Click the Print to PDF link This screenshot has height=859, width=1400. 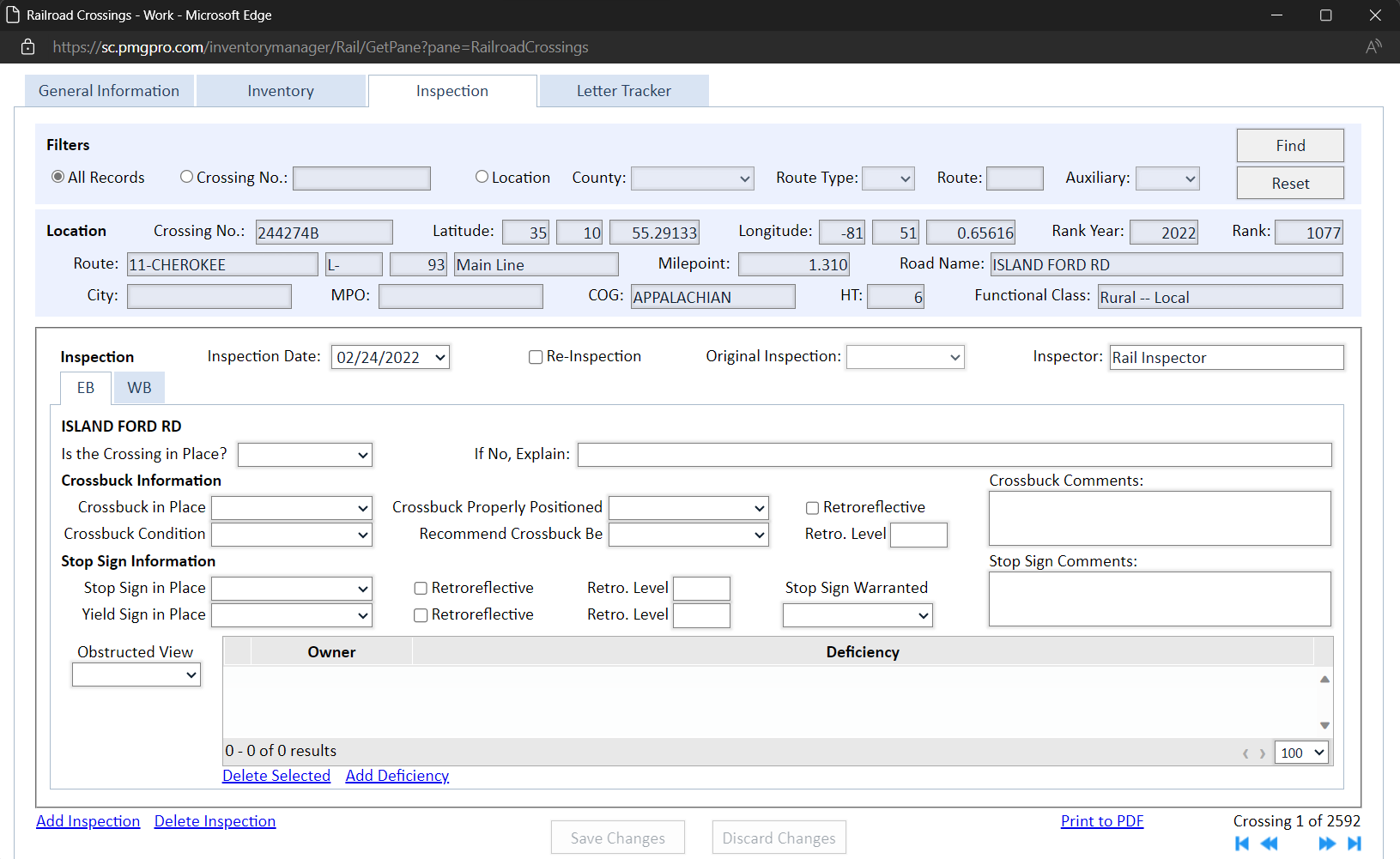[1102, 821]
